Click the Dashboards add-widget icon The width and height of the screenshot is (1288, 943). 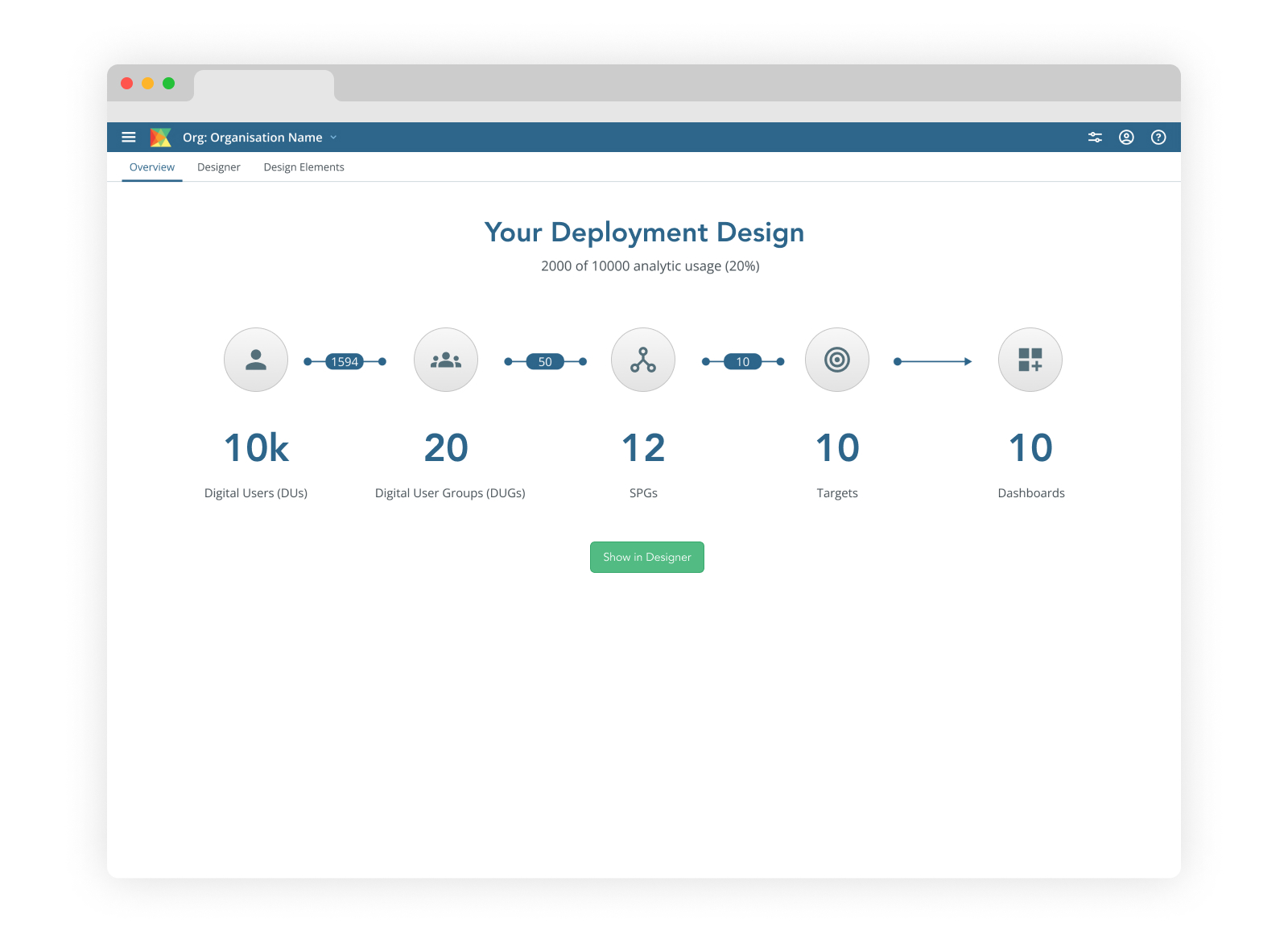[1030, 360]
